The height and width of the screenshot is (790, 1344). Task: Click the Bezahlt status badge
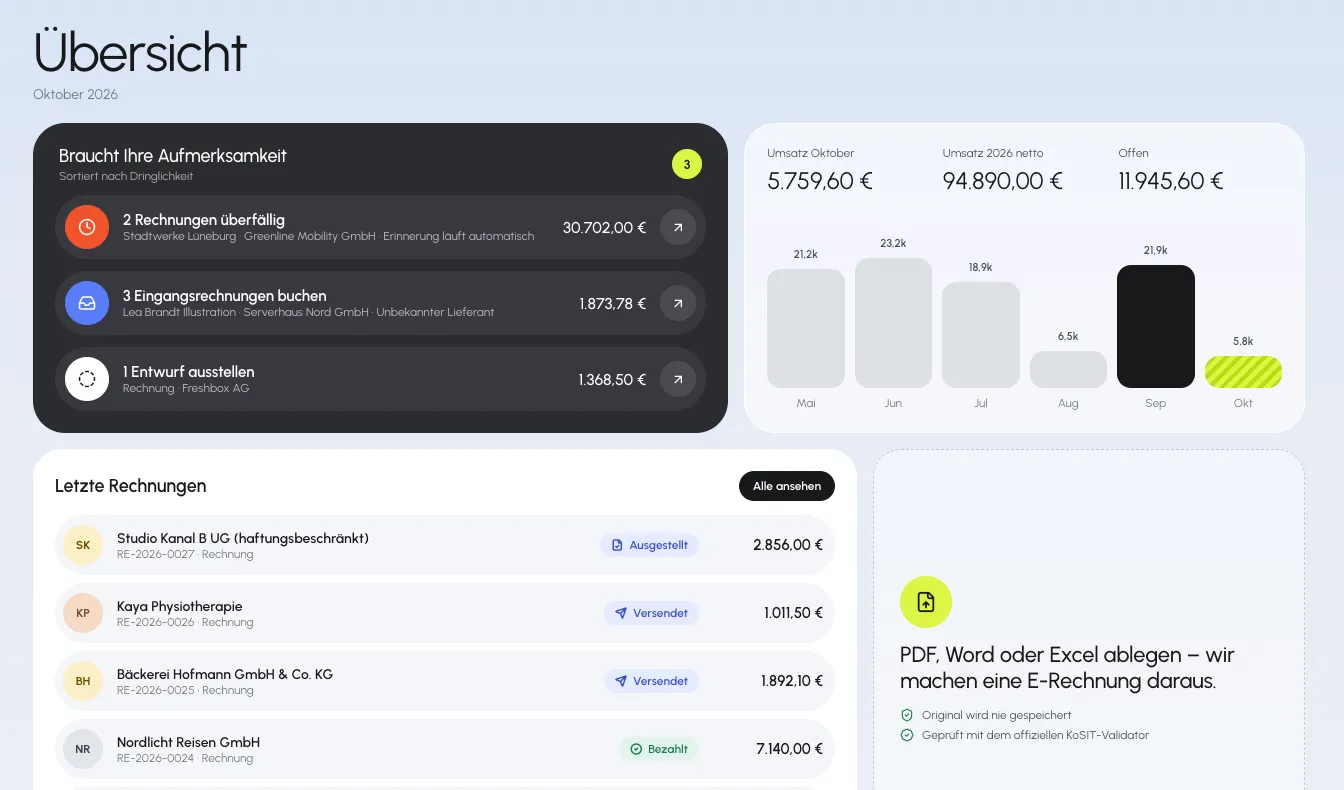pos(659,749)
